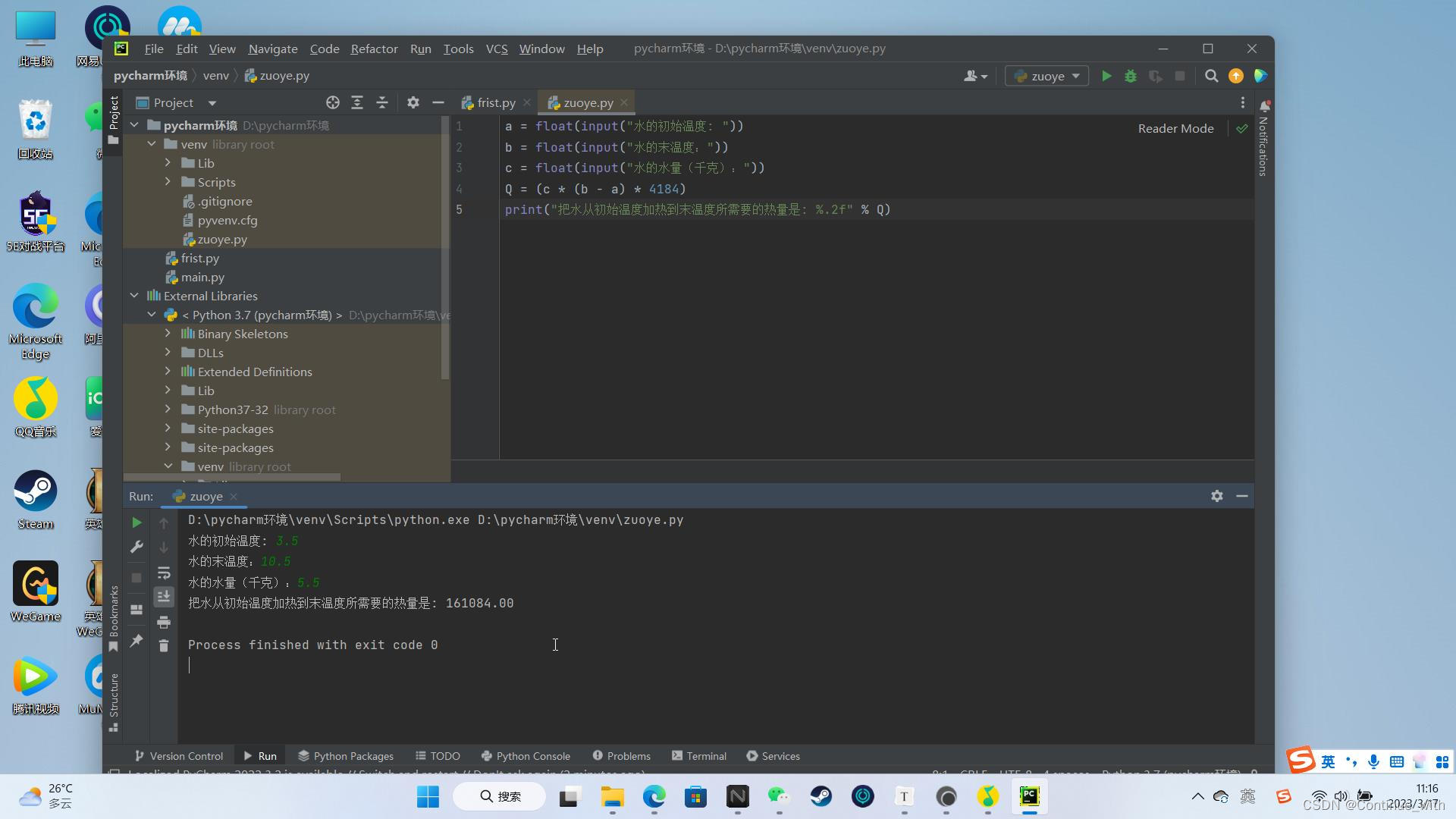Expand the Scripts folder
The height and width of the screenshot is (819, 1456).
[168, 182]
